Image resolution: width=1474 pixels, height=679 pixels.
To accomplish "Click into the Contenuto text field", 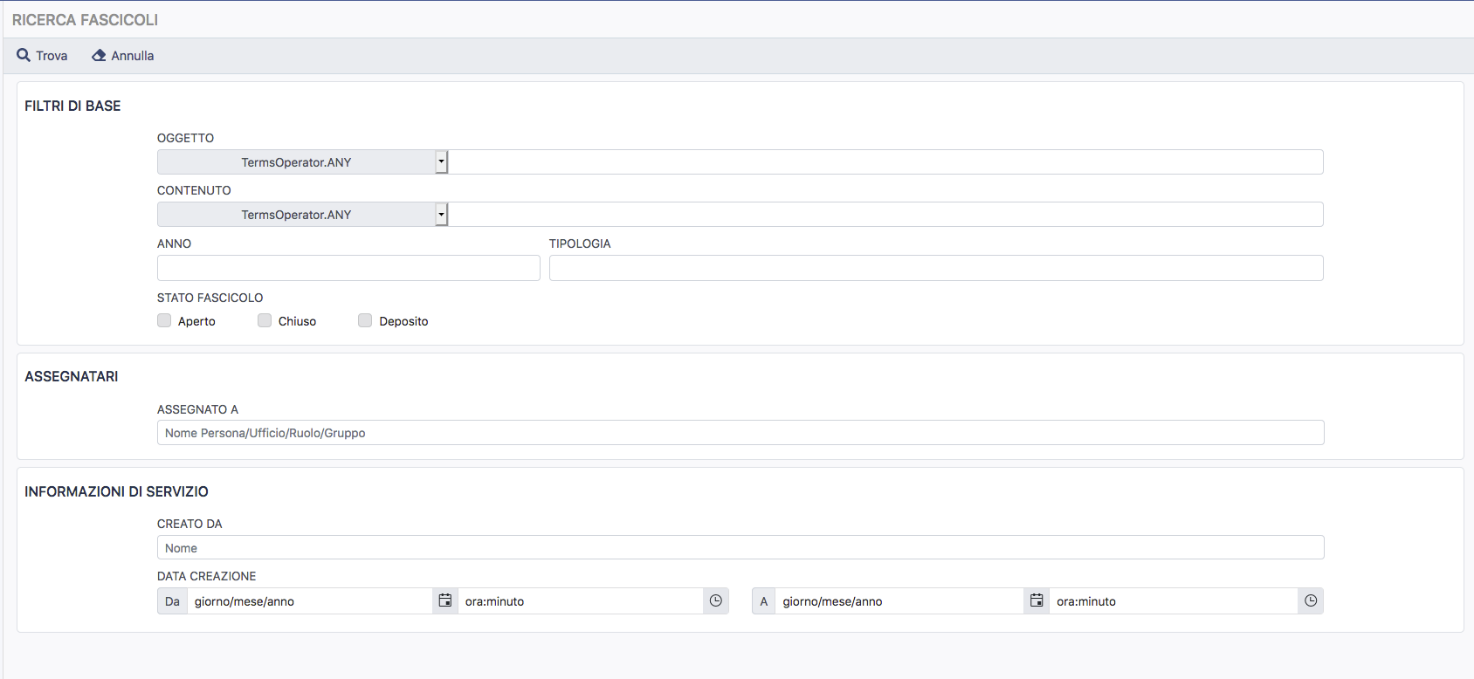I will (x=885, y=215).
